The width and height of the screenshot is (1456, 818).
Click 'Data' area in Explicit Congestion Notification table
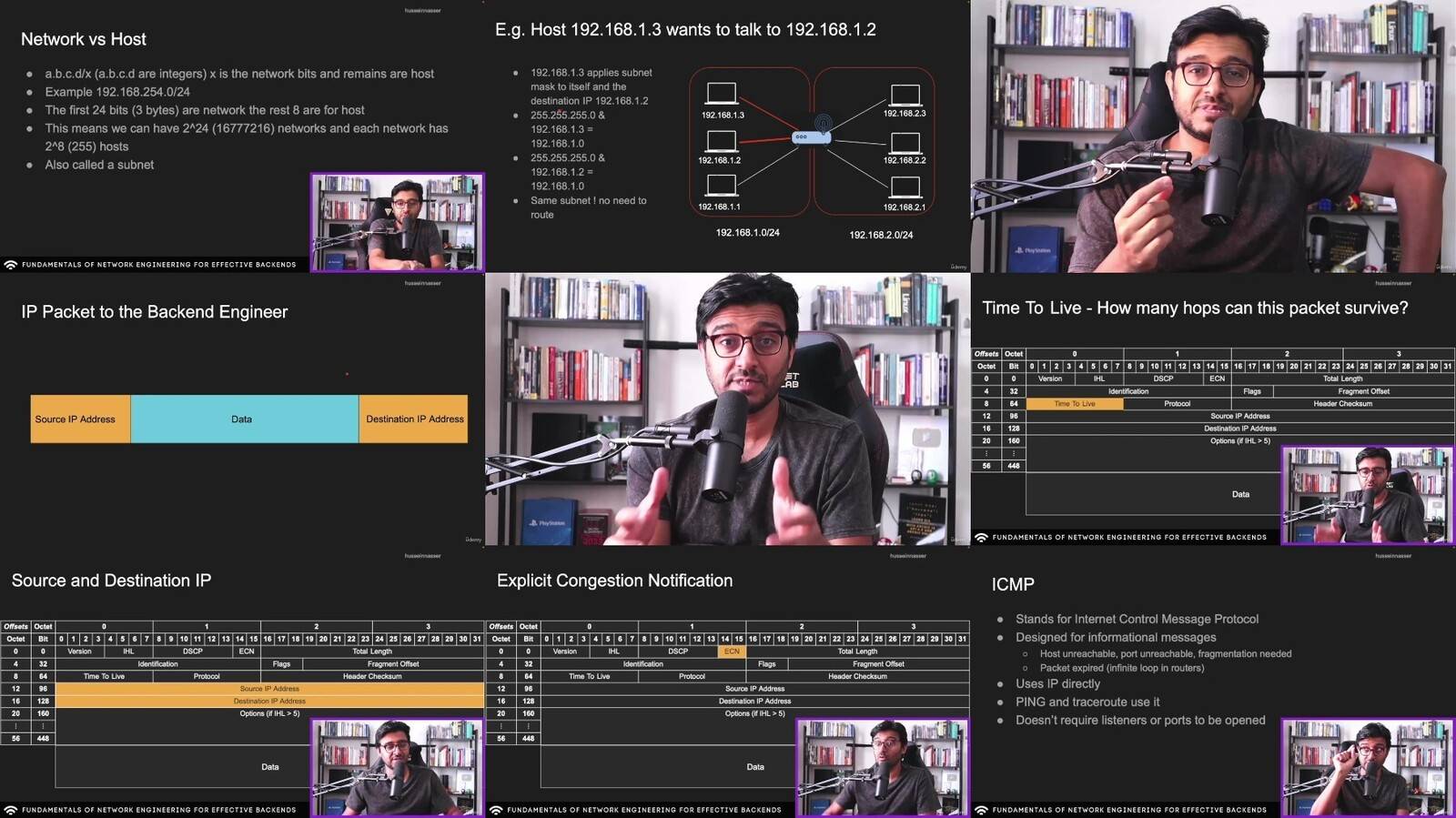(x=755, y=767)
